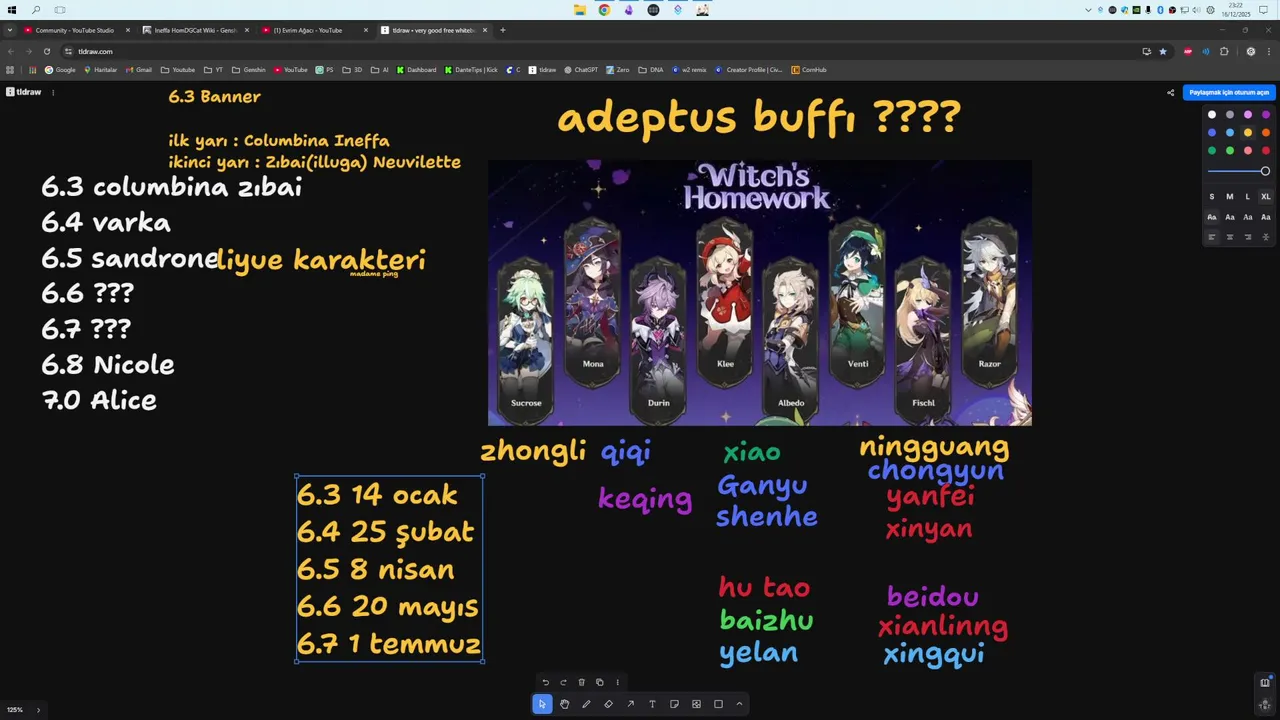
Task: Choose the serif font style
Action: coord(1248,217)
